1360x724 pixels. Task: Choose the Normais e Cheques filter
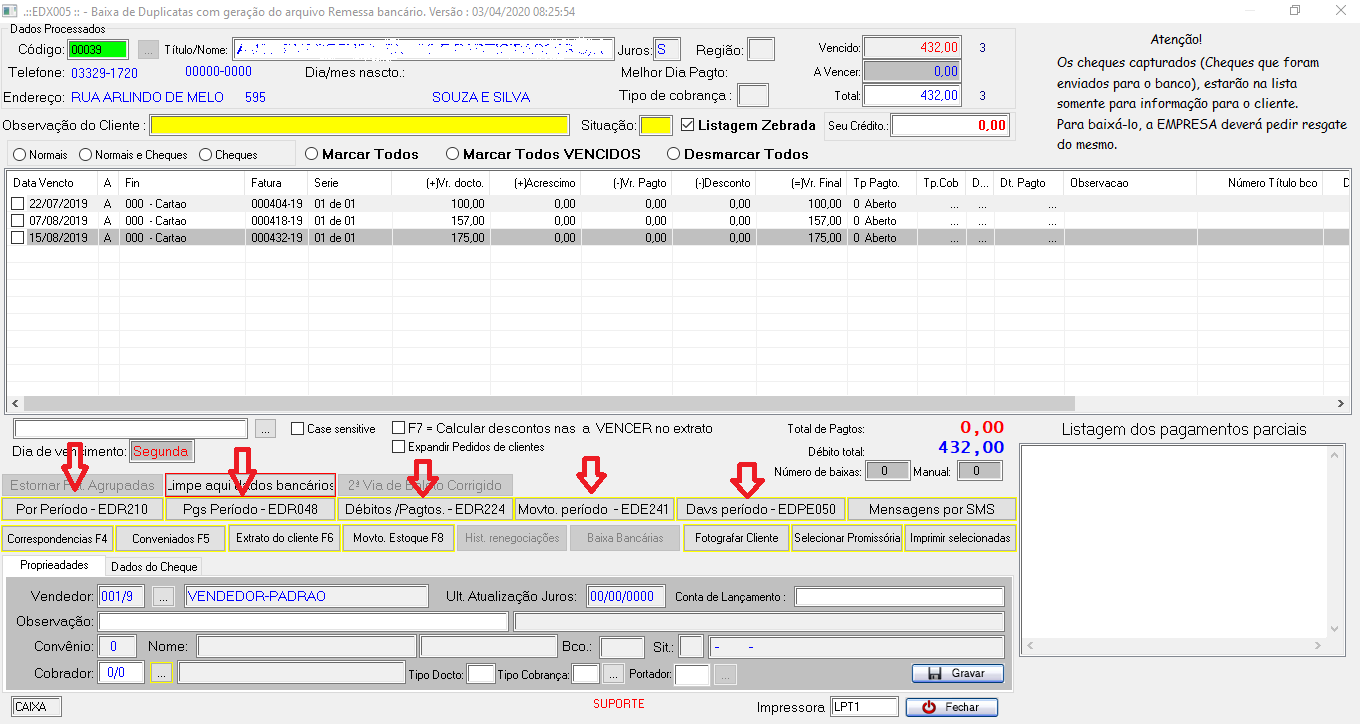tap(85, 155)
